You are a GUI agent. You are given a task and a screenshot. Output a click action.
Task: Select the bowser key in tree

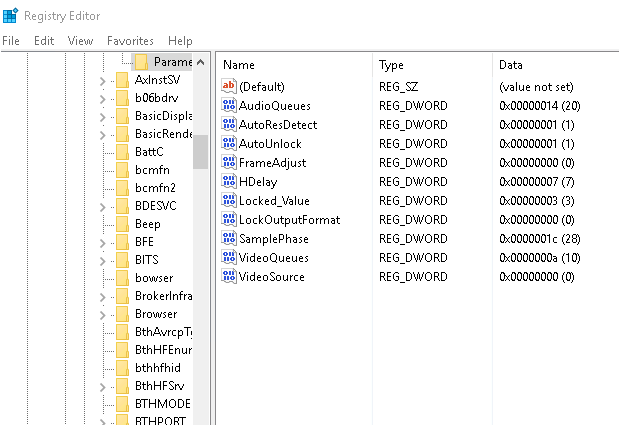click(x=153, y=278)
